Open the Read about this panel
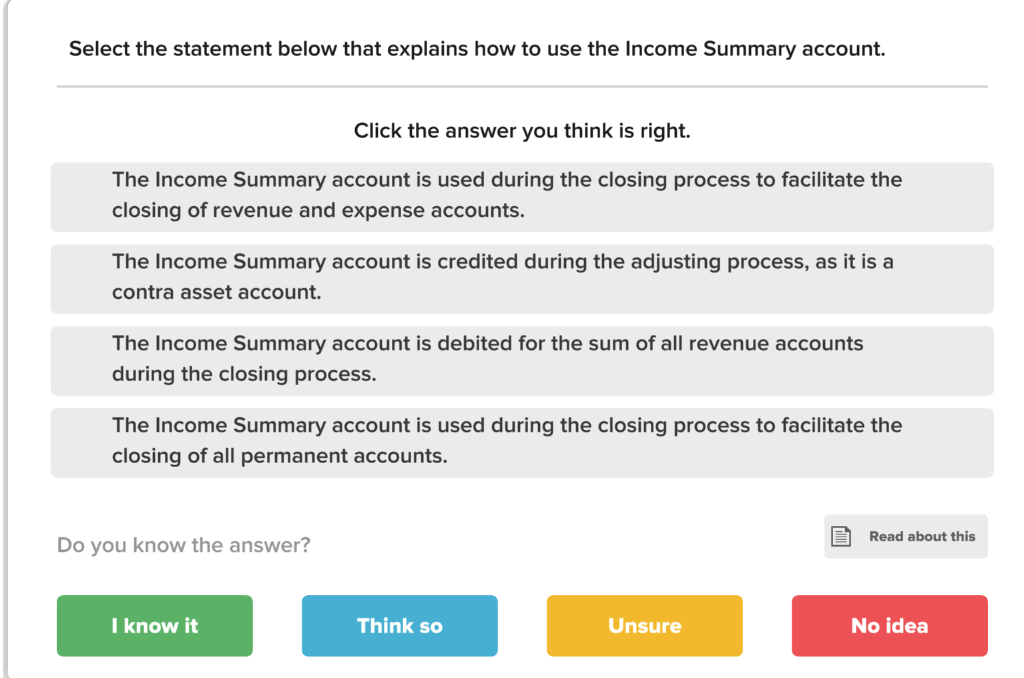This screenshot has width=1024, height=678. (x=905, y=536)
